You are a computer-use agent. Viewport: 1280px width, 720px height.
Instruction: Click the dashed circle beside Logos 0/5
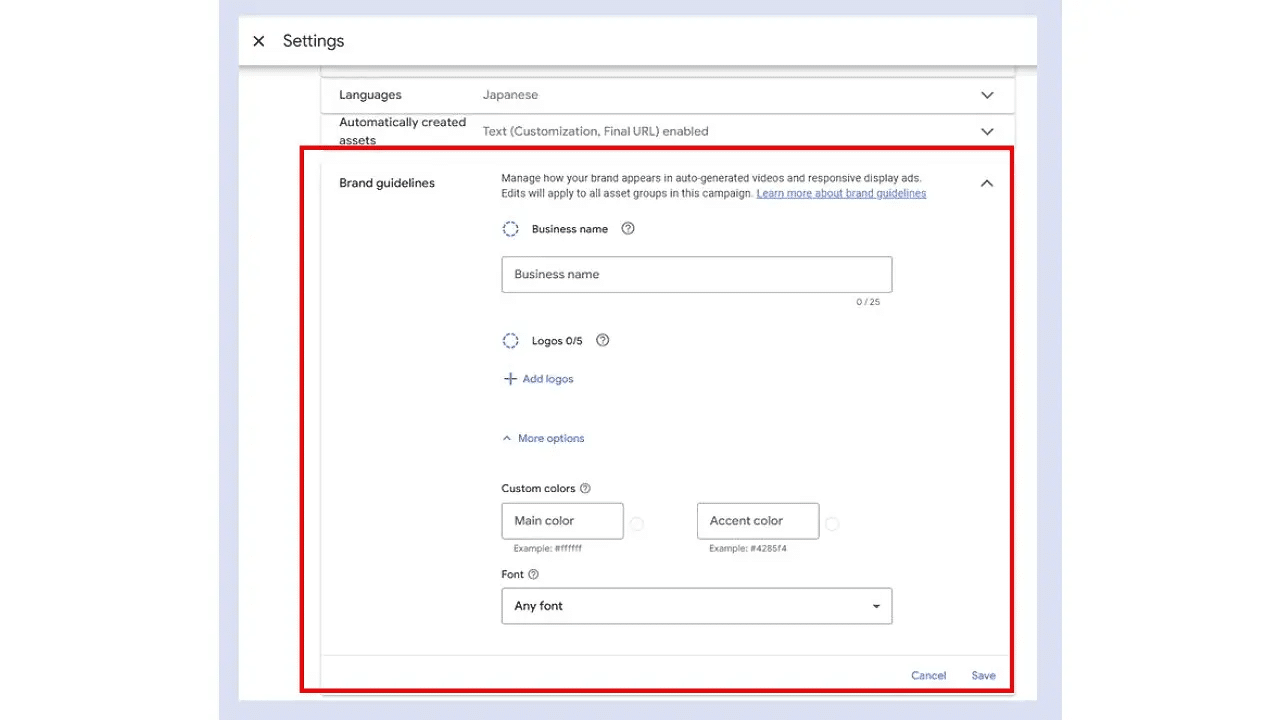(x=510, y=341)
